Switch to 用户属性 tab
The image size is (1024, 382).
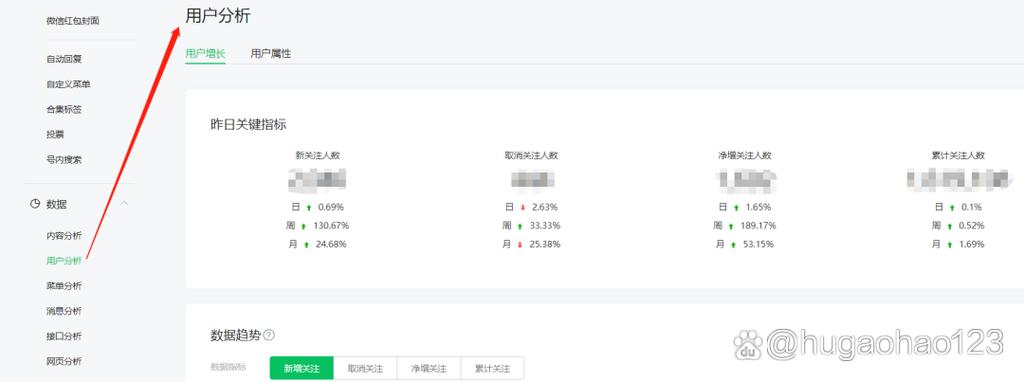271,54
